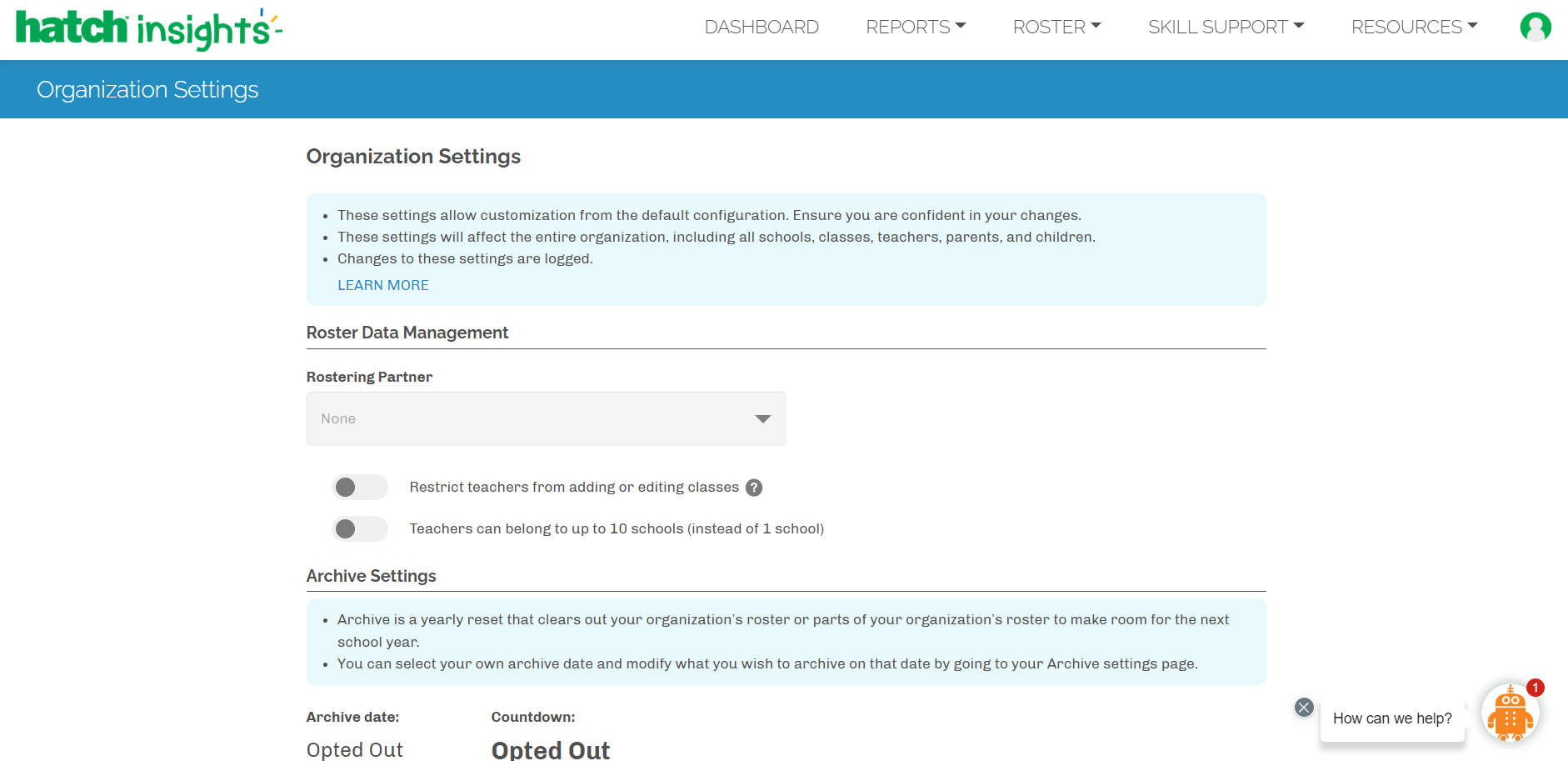Click the 'Restrict teachers from adding' label text

tap(573, 487)
